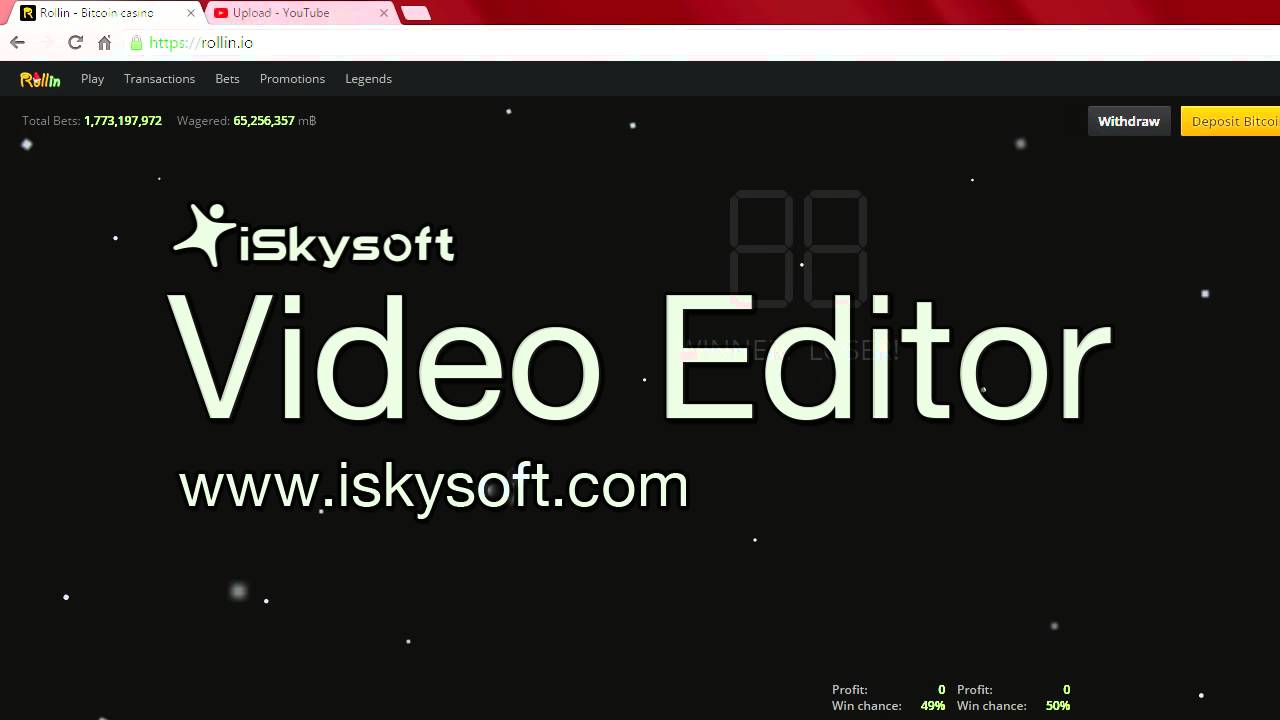Click the Withdraw button

tap(1129, 121)
